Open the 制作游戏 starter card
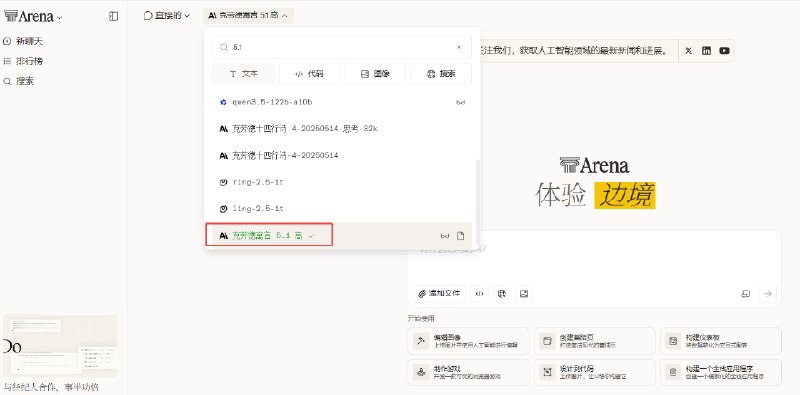 468,373
